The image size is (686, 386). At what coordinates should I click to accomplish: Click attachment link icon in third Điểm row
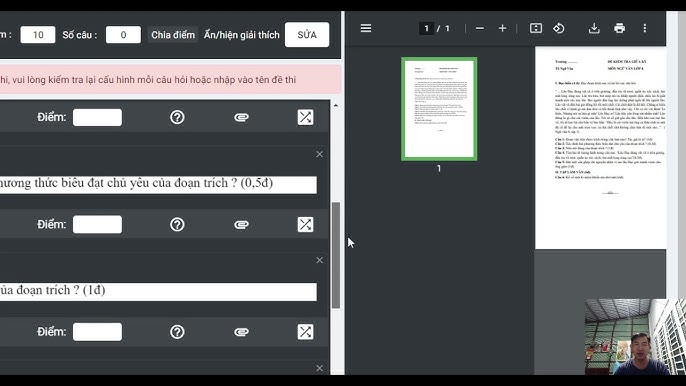tap(241, 332)
